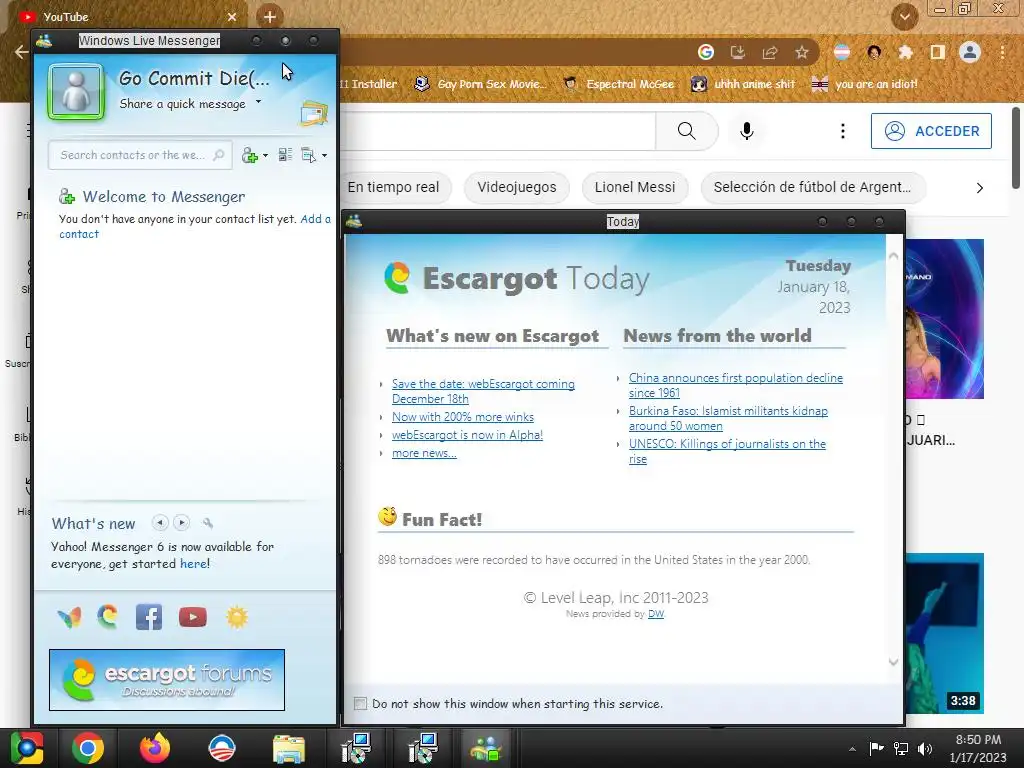Click the share page icon in Chrome
Viewport: 1024px width, 768px height.
tap(770, 52)
